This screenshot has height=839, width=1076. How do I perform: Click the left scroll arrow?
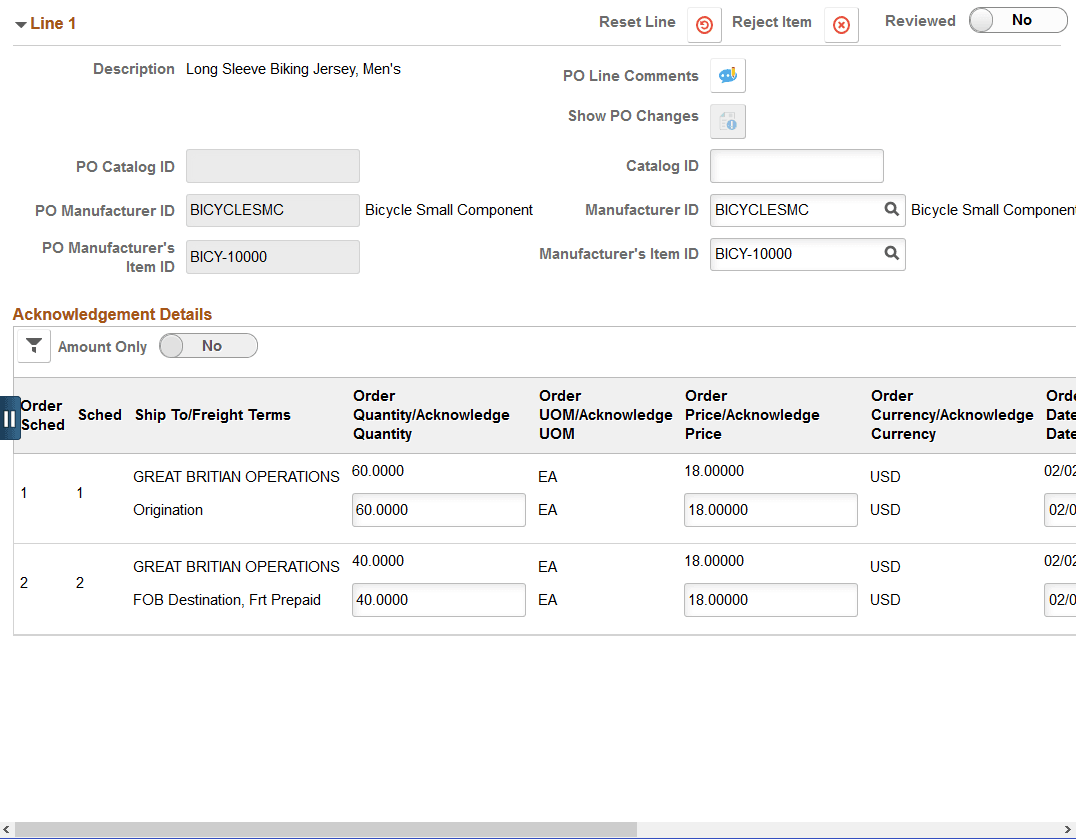click(6, 829)
